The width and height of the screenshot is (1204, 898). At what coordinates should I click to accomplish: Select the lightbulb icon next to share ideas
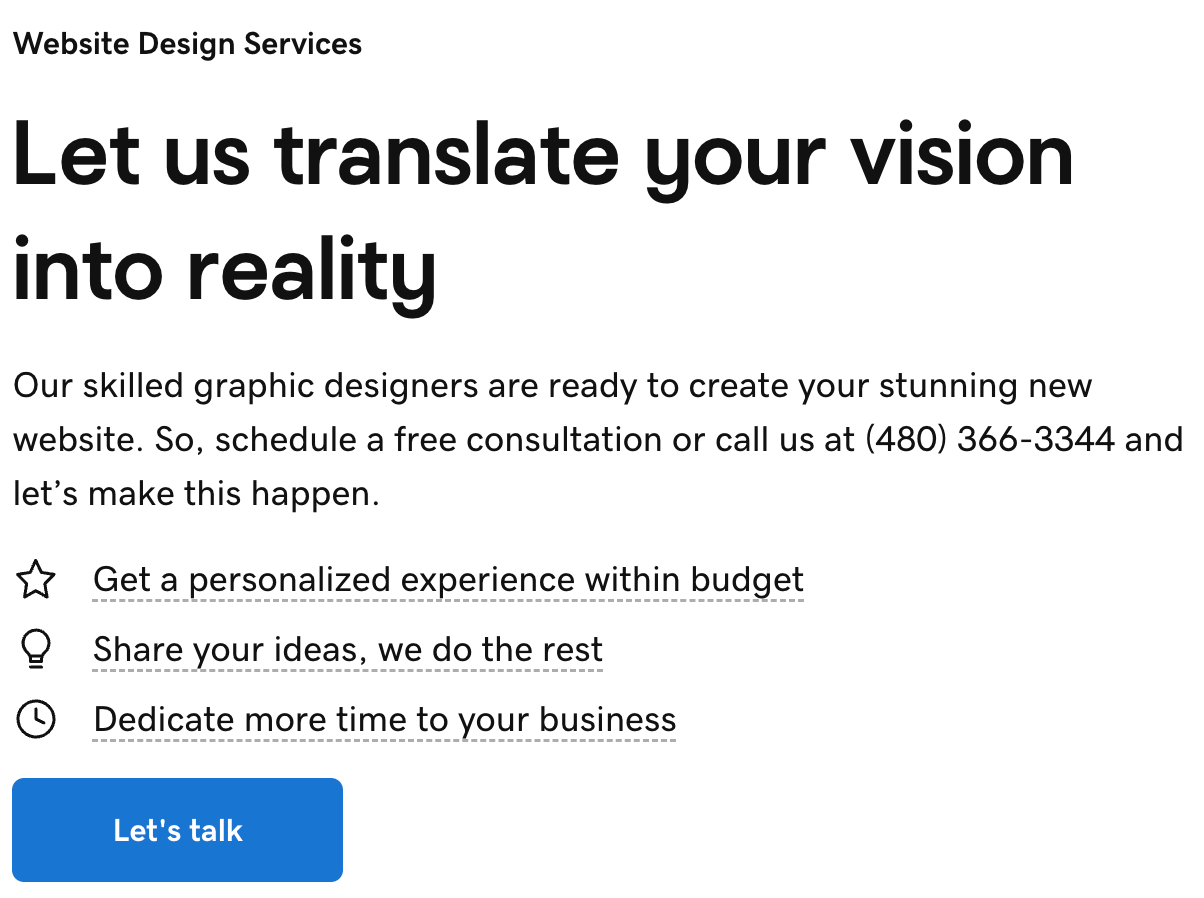36,648
